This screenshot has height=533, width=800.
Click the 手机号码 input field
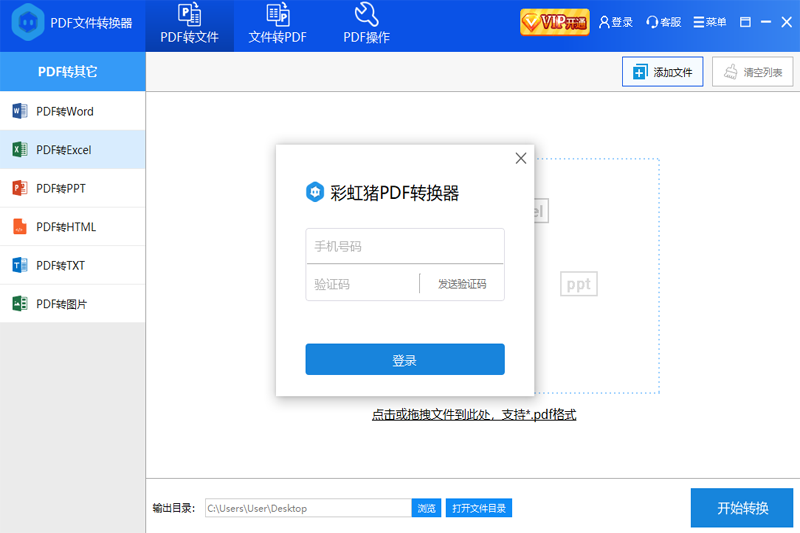(x=405, y=246)
